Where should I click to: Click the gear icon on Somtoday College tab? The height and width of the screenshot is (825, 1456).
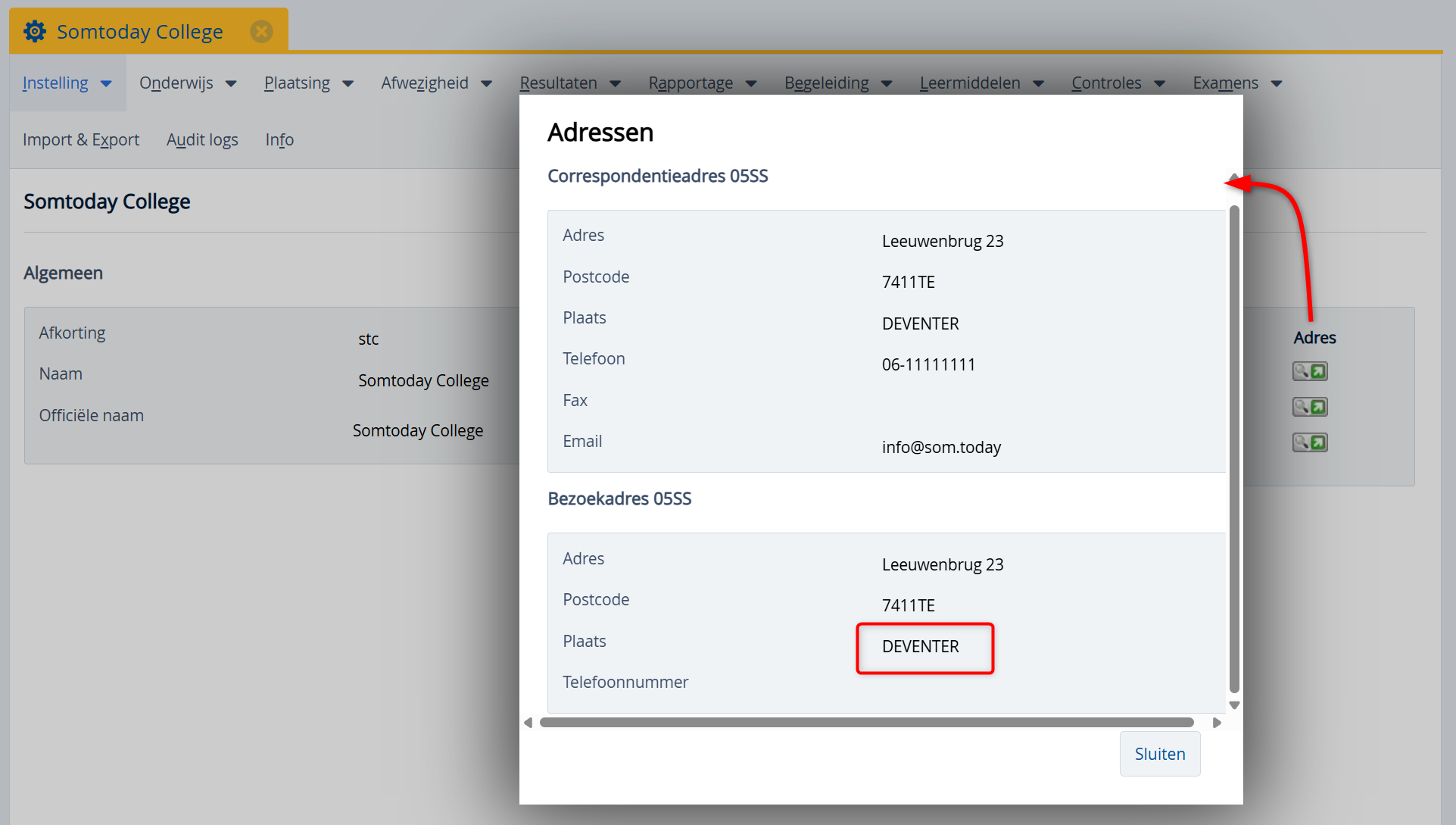coord(35,32)
